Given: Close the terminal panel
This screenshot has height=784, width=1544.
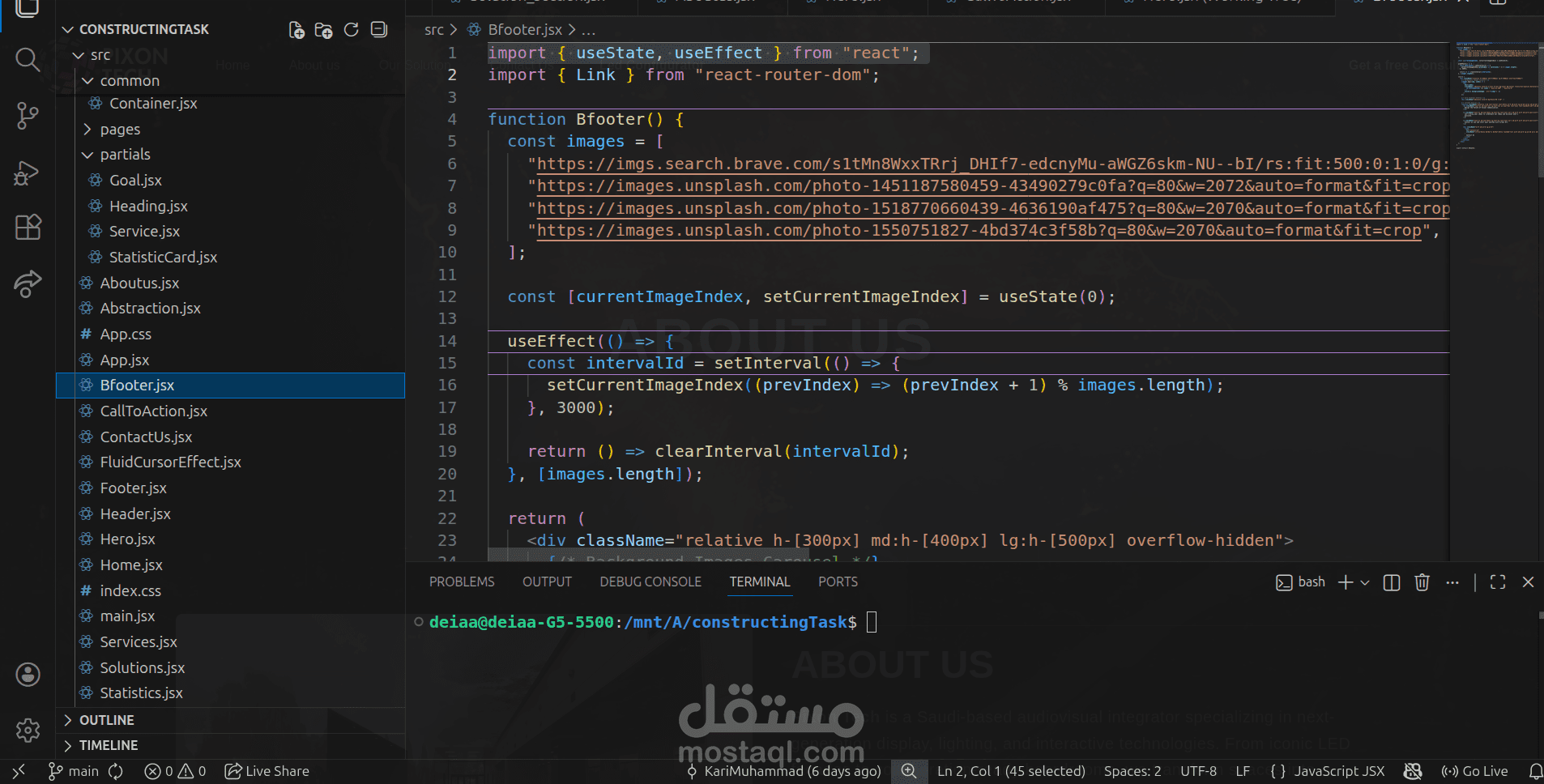Looking at the screenshot, I should click(x=1528, y=582).
